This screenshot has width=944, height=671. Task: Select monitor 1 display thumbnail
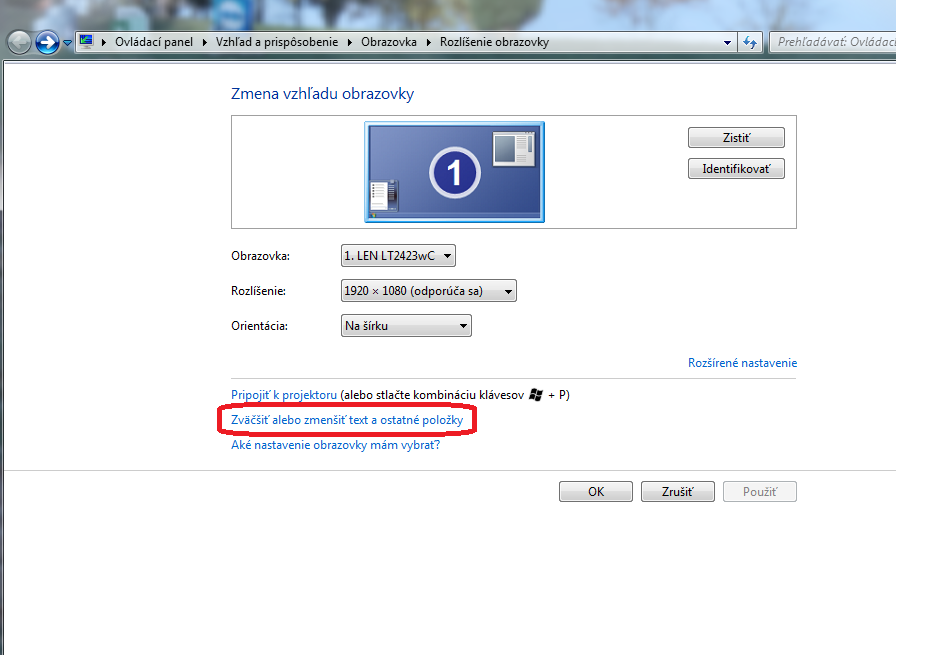(455, 172)
